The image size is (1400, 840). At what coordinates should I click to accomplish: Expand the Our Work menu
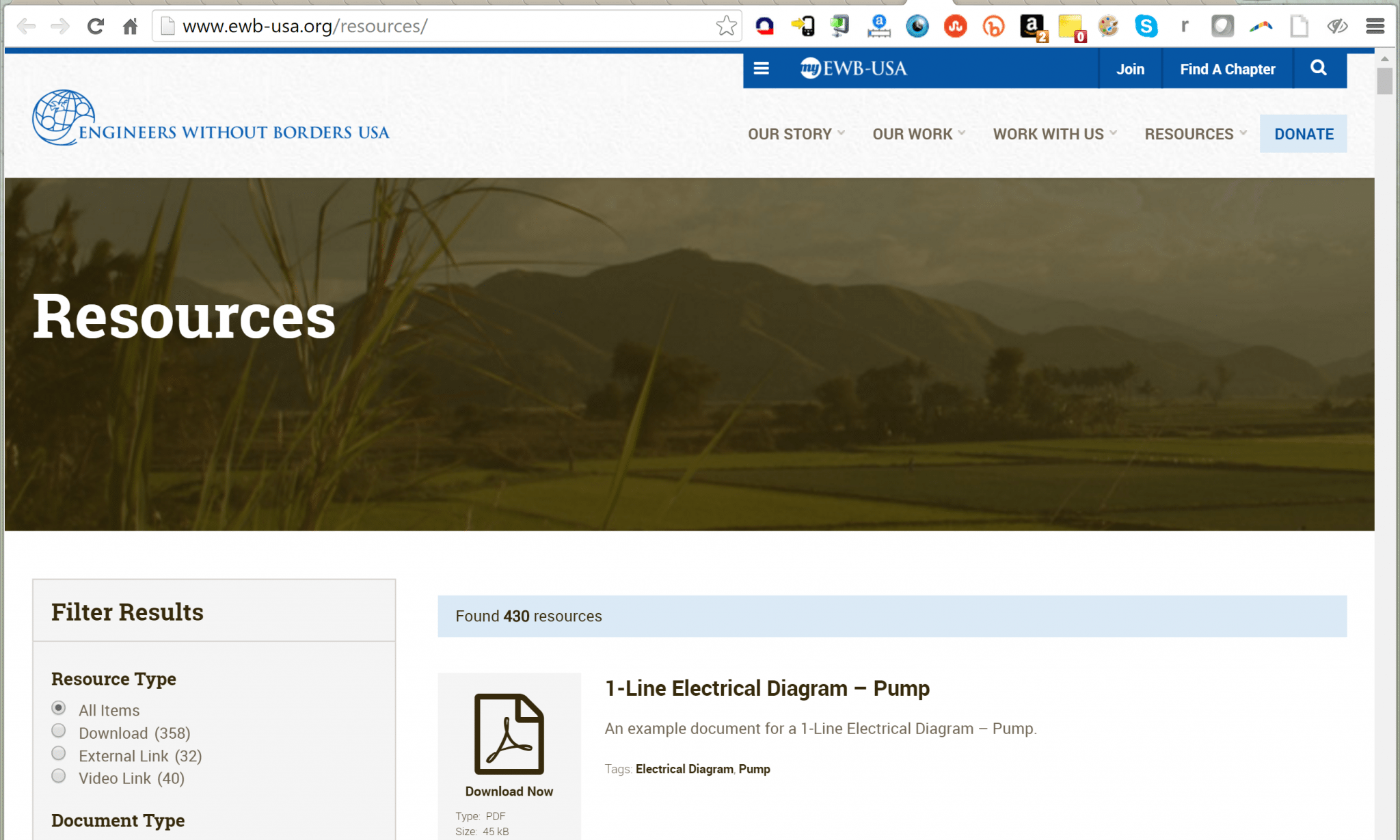pos(919,134)
